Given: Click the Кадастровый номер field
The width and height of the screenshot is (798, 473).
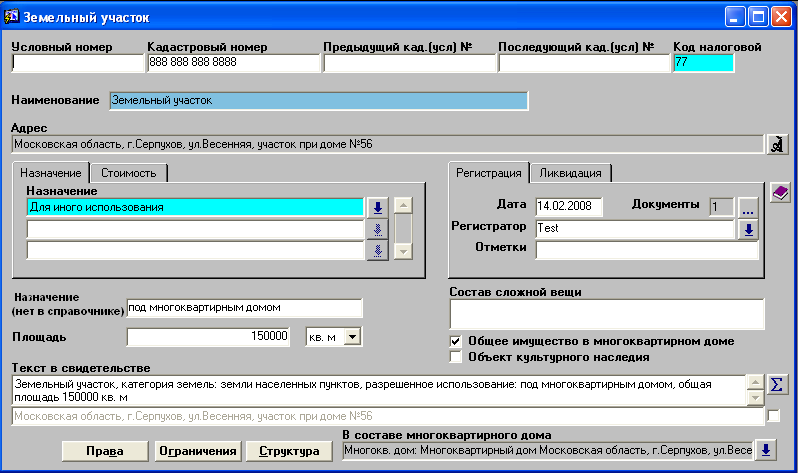Looking at the screenshot, I should [x=234, y=63].
